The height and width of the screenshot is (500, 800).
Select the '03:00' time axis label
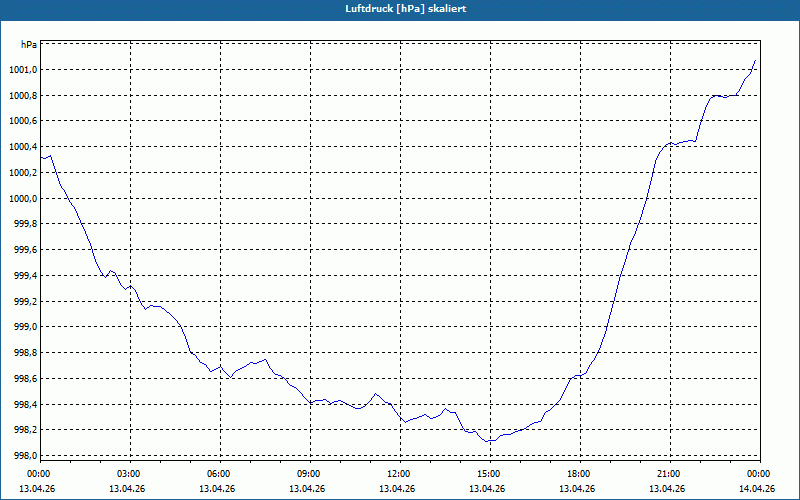coord(127,474)
